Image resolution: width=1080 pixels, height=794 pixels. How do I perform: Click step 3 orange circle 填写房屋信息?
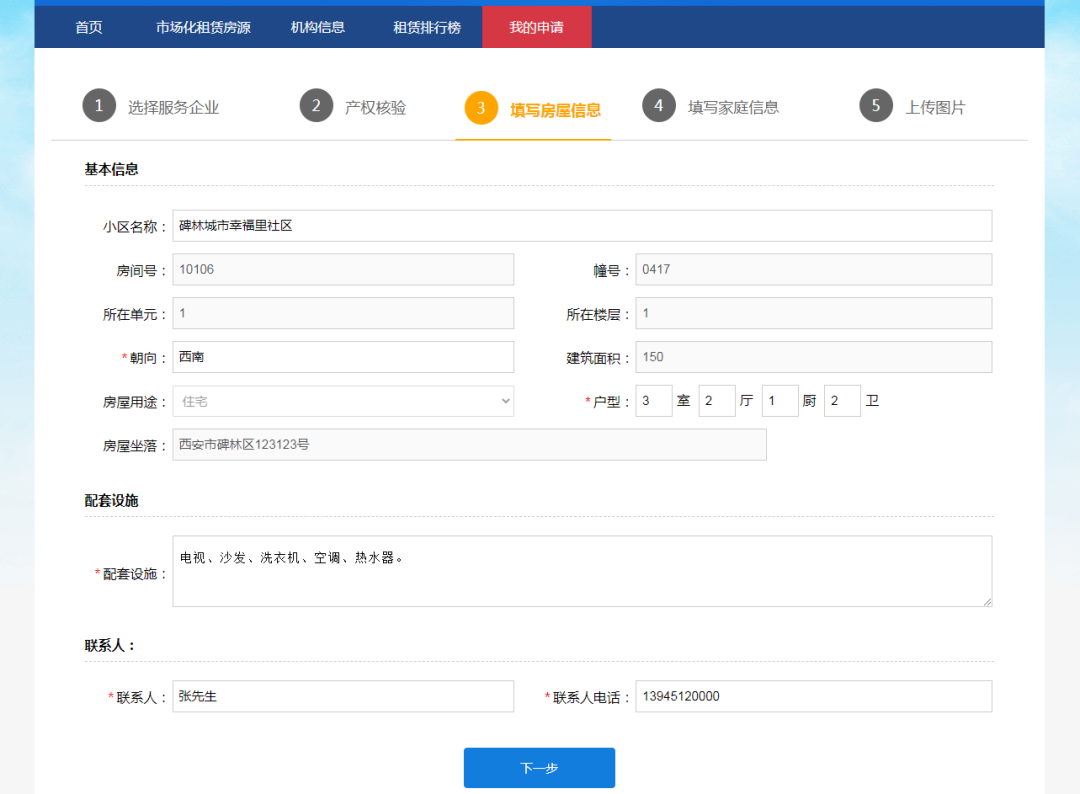pyautogui.click(x=481, y=108)
